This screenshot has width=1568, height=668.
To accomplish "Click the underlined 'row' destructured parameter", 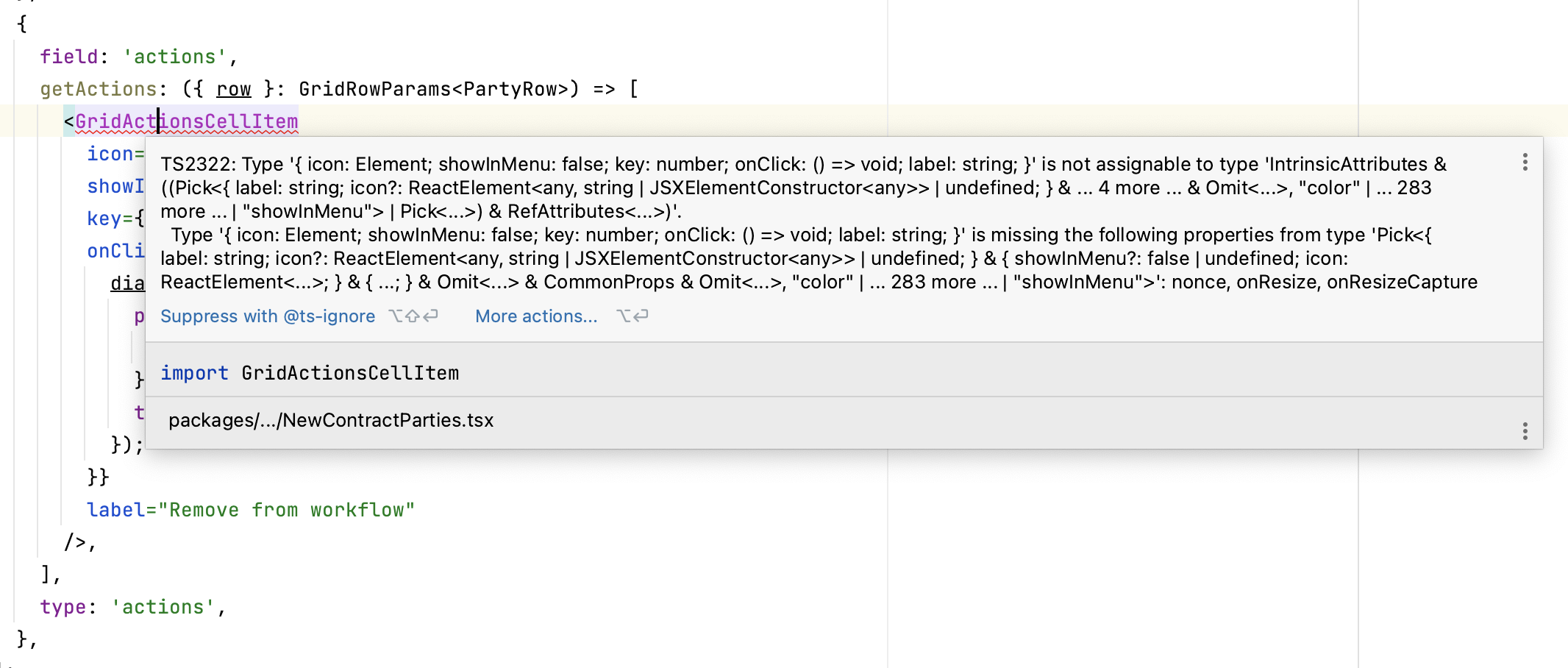I will pyautogui.click(x=232, y=89).
